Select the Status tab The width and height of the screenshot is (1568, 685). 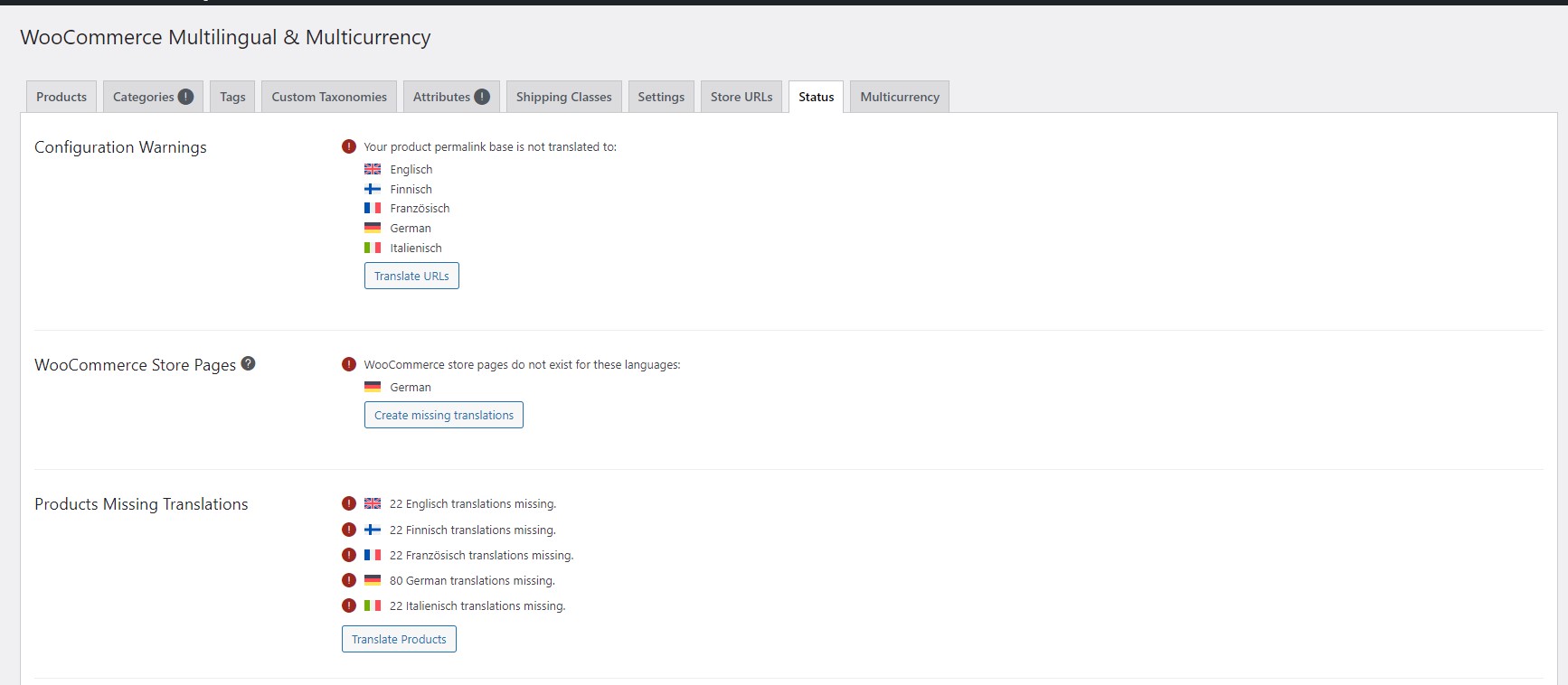tap(817, 97)
